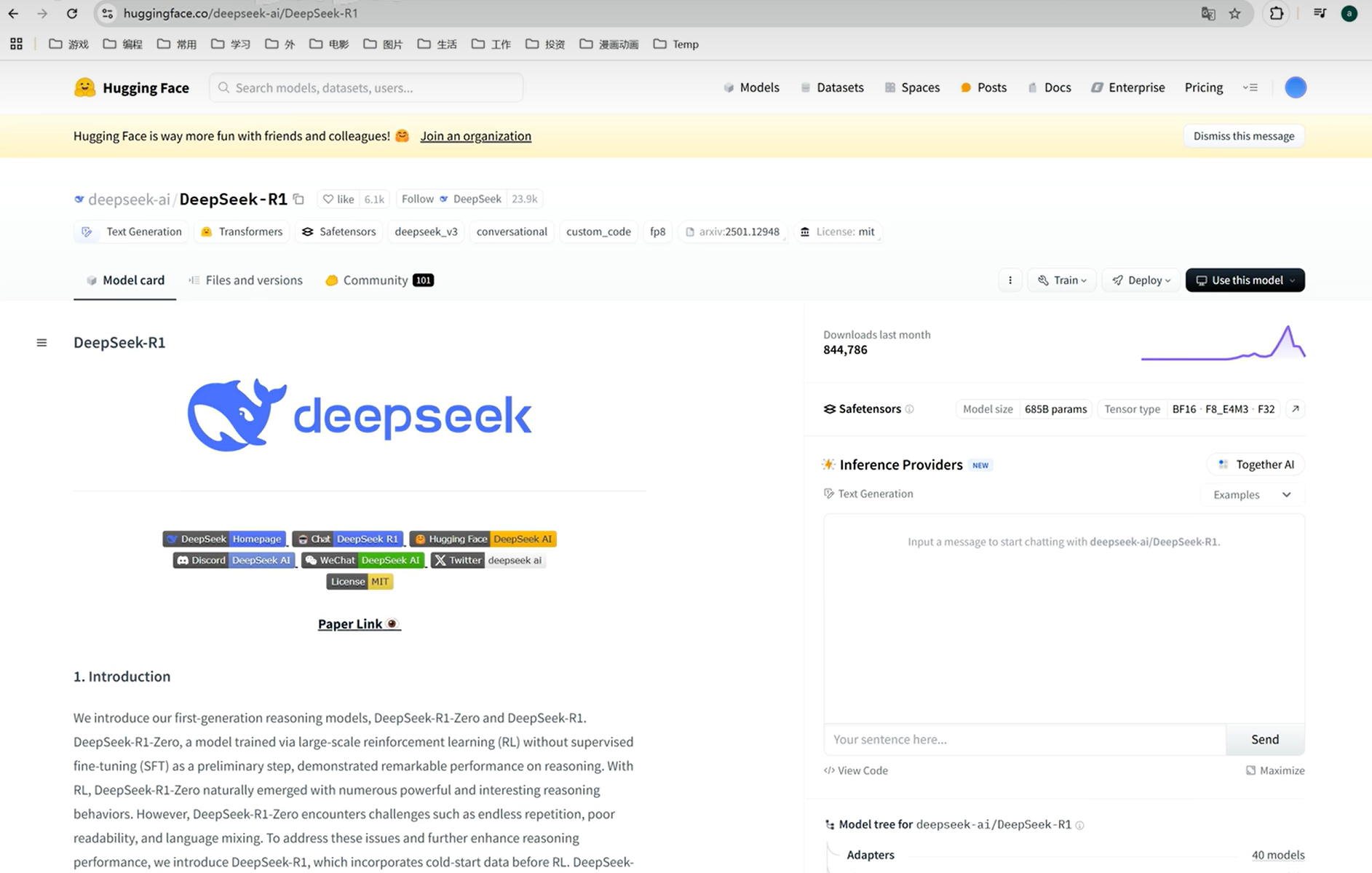Click the Chat DeepSeek R1 badge

click(x=348, y=539)
